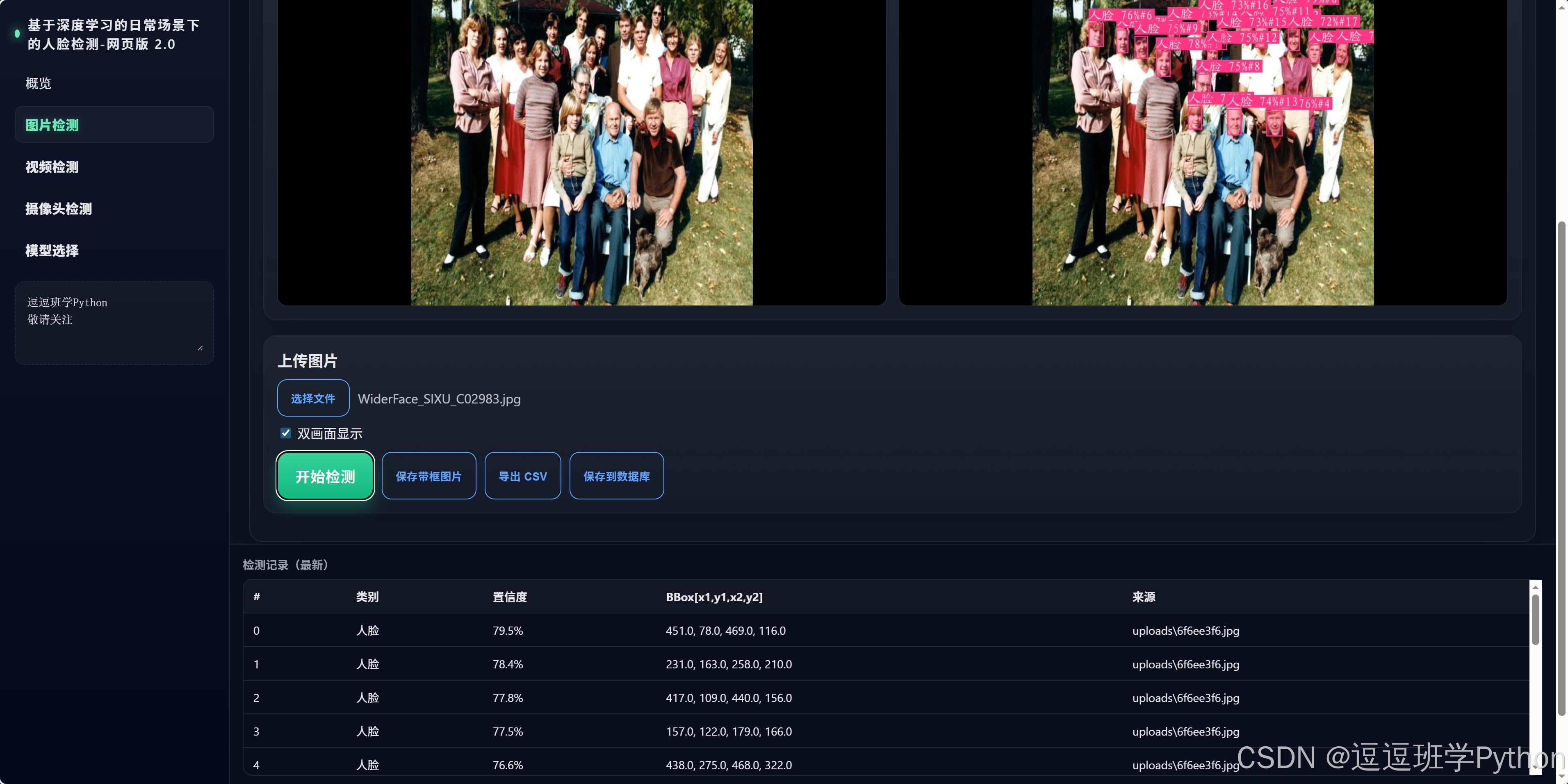Image resolution: width=1568 pixels, height=784 pixels.
Task: Open the 概览 overview page
Action: 114,83
